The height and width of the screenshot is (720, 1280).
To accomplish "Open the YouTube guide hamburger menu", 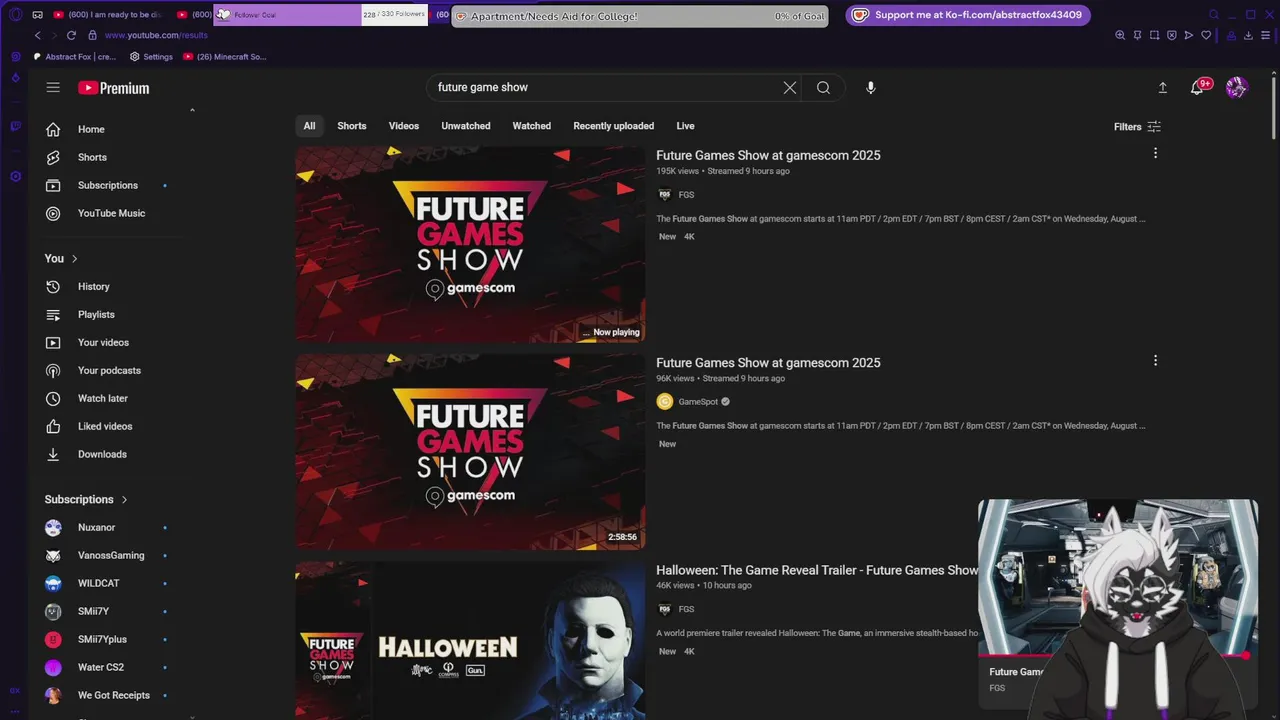I will [53, 88].
